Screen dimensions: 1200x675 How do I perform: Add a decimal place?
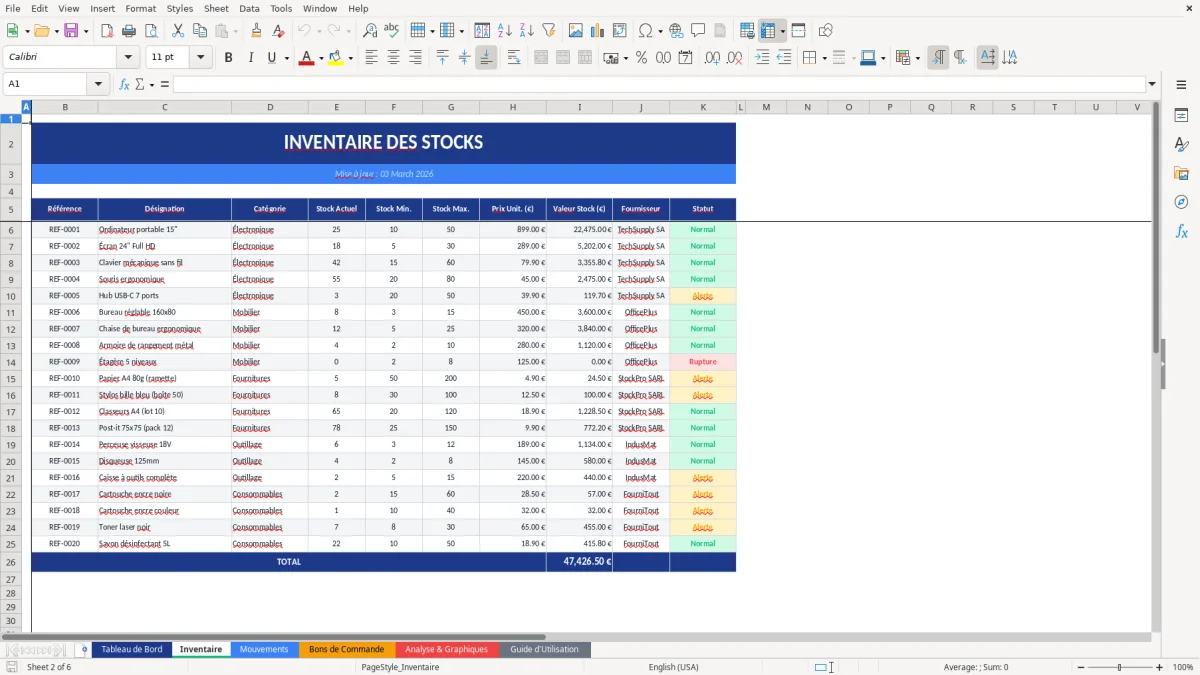pos(714,58)
